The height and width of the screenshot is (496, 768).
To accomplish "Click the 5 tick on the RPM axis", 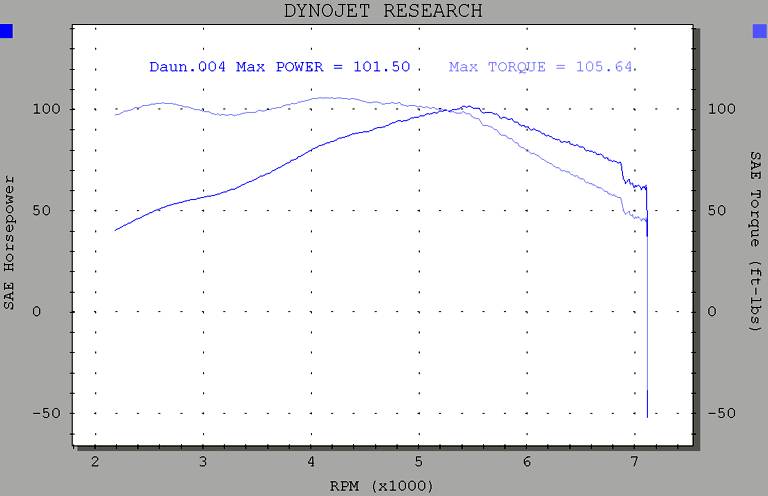I will tap(419, 461).
